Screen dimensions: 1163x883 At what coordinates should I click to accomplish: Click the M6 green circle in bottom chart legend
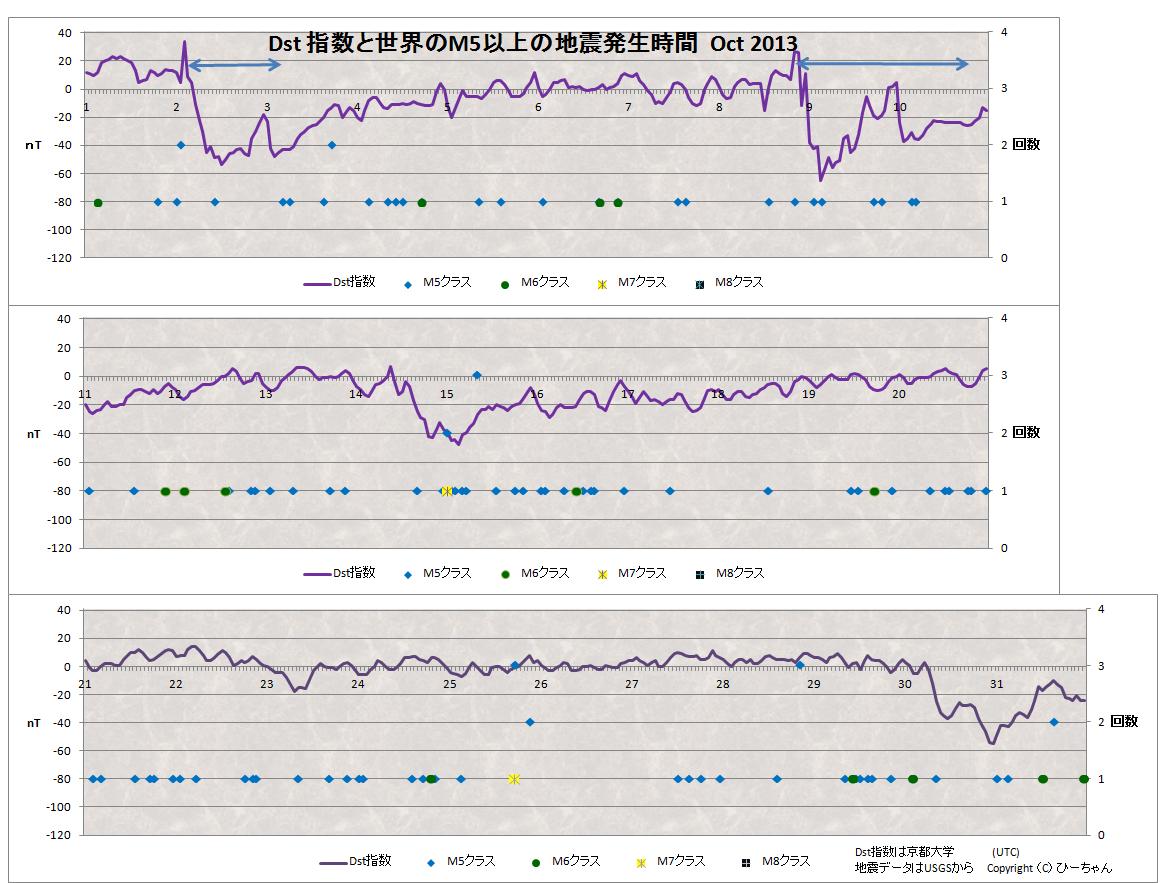[536, 862]
